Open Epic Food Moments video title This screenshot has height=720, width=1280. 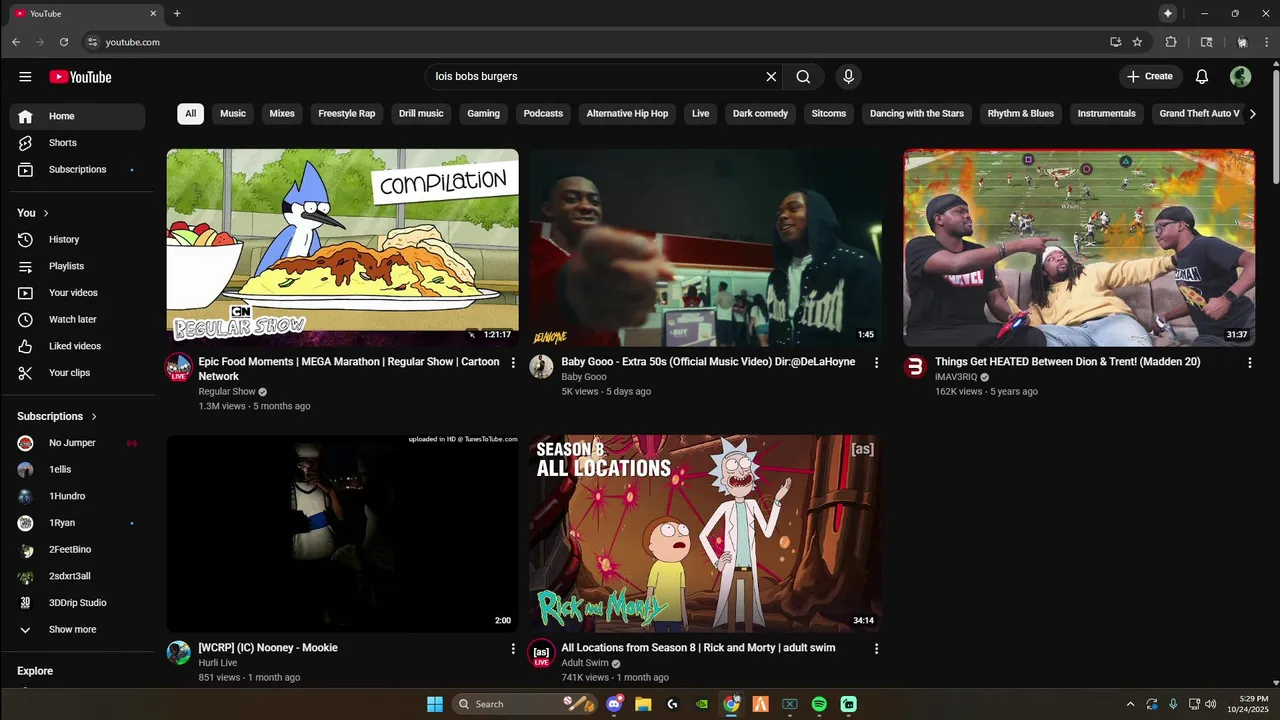click(x=349, y=369)
